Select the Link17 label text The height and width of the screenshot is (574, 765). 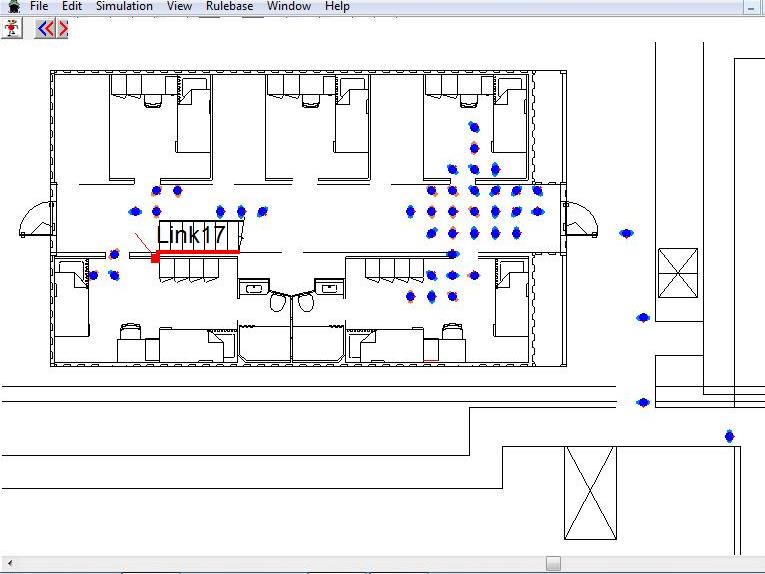(x=191, y=236)
